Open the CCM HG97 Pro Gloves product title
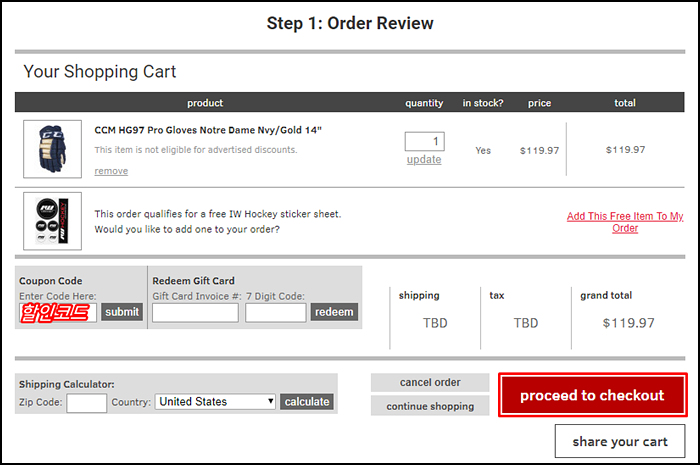Screen dimensions: 700x465 208,130
